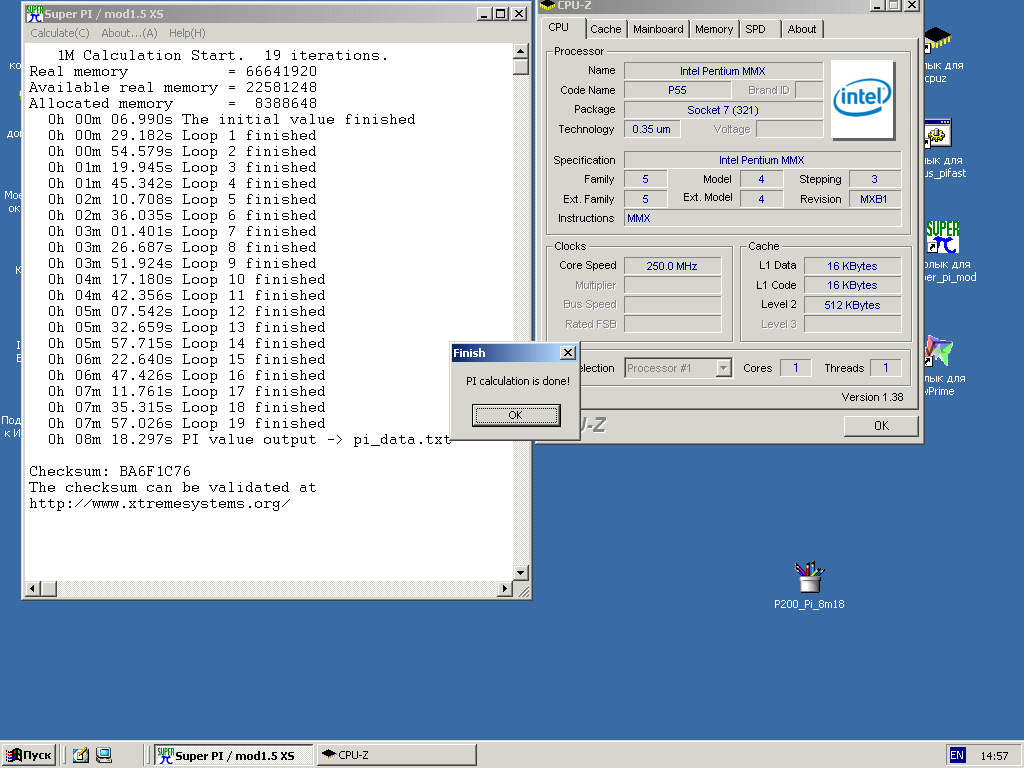Click the Code Name P55 field
This screenshot has width=1024, height=768.
click(677, 90)
